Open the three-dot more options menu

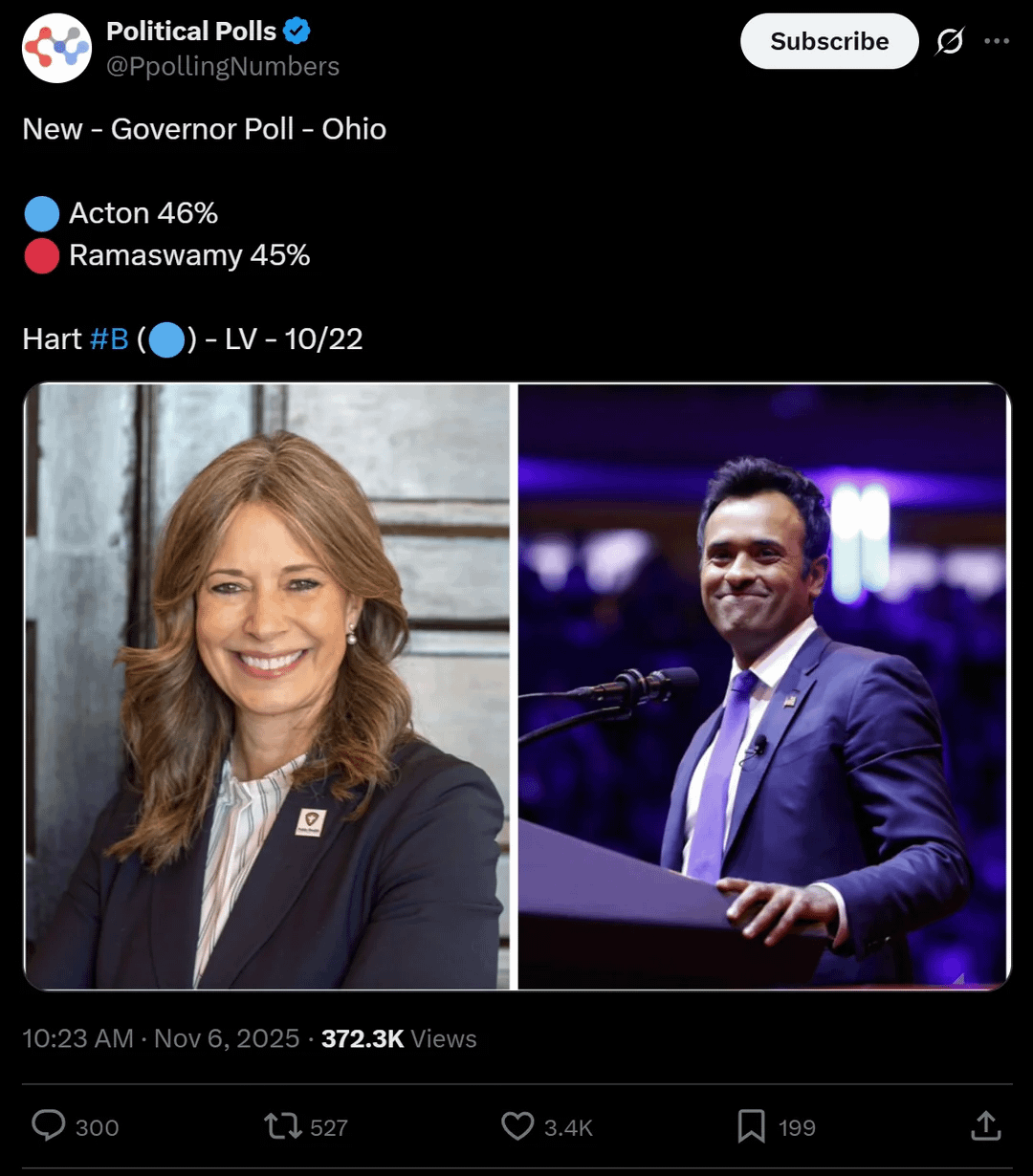(997, 41)
